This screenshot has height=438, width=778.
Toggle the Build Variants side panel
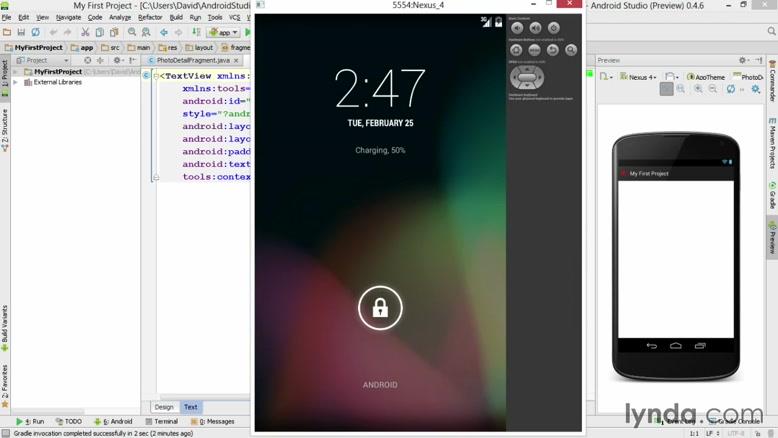point(5,328)
